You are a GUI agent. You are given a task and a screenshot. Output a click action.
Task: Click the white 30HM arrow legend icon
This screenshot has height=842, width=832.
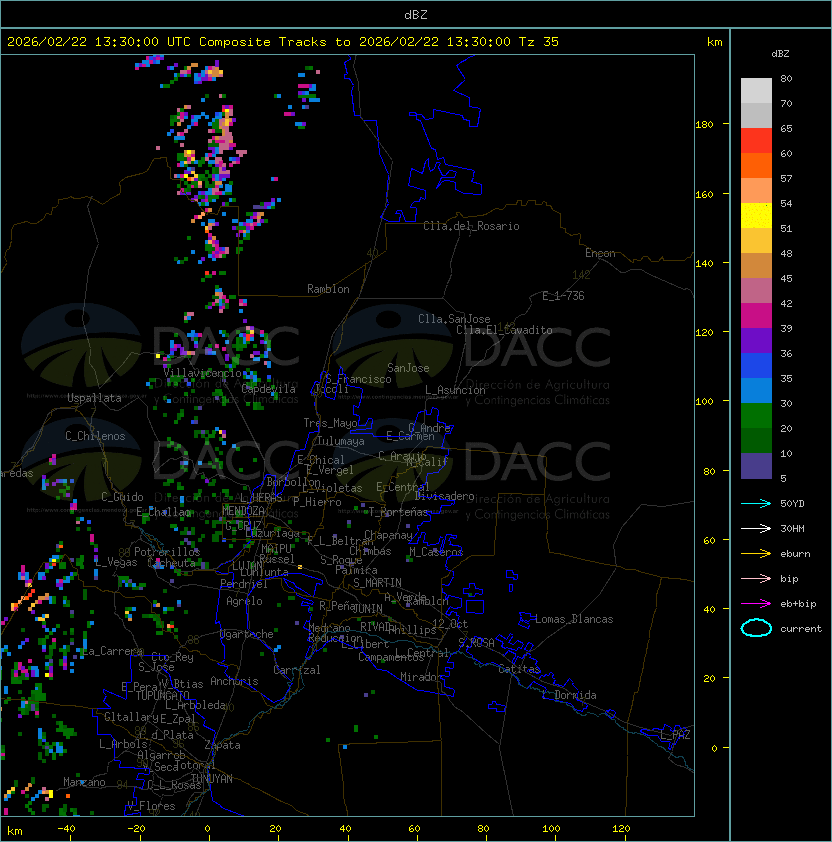756,528
